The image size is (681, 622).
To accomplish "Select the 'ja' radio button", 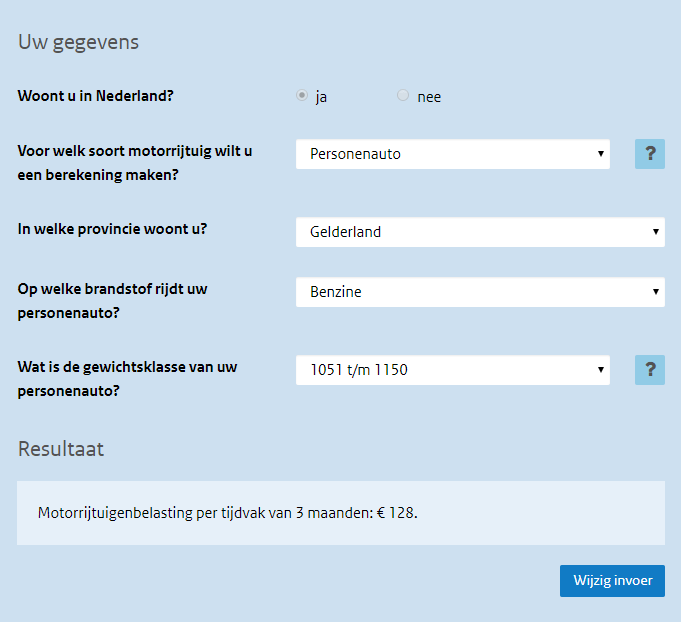I will 302,96.
